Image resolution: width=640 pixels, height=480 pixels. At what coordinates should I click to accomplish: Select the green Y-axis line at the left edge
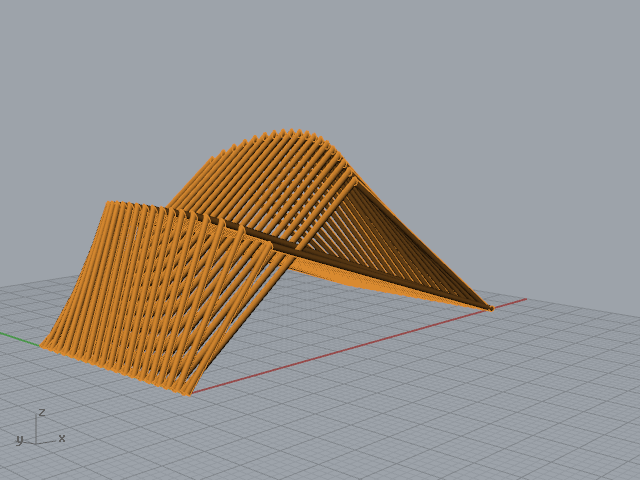coord(18,338)
